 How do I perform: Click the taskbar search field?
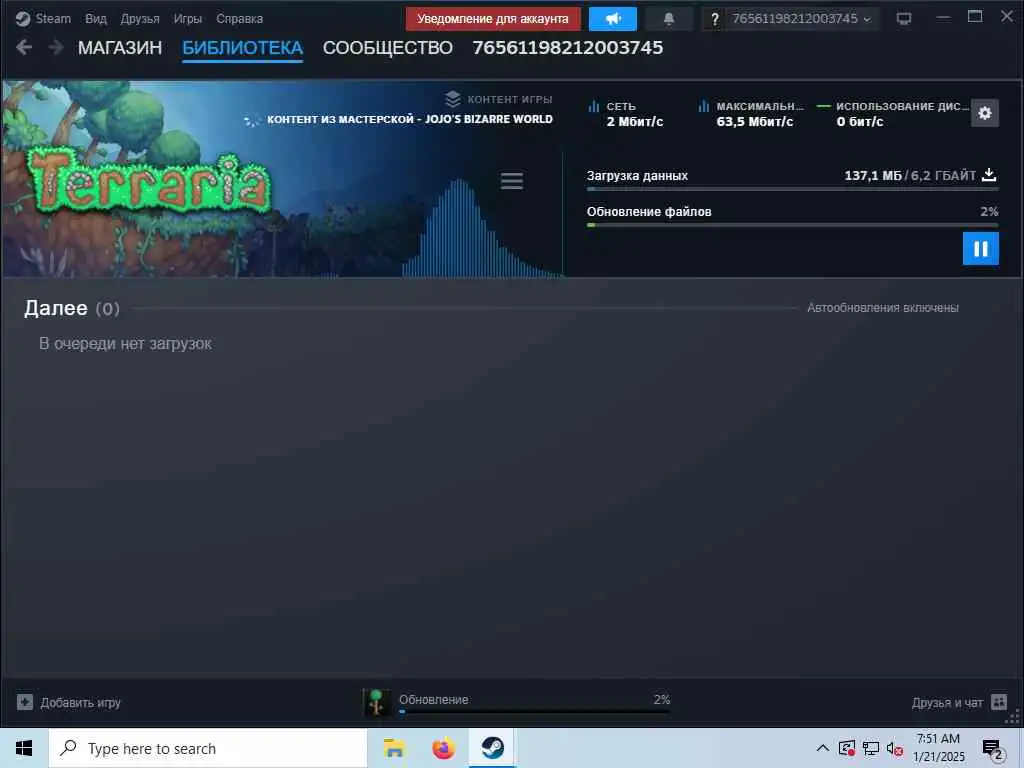click(x=208, y=748)
